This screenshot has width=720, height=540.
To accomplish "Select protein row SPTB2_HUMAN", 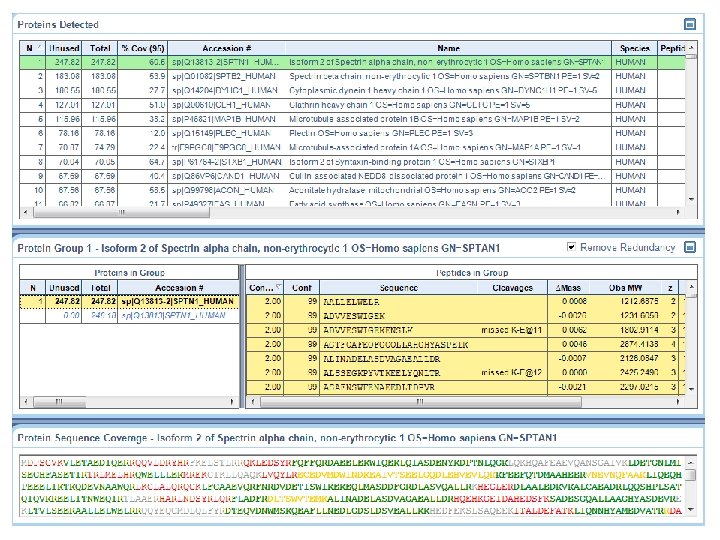I will pos(352,76).
